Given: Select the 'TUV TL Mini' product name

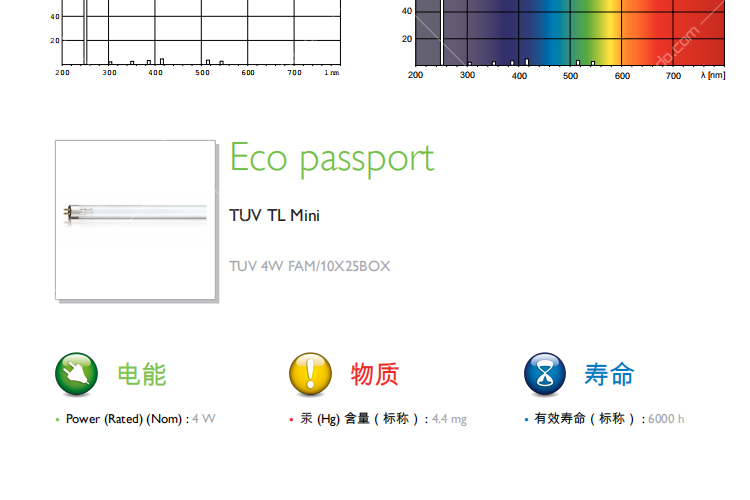Looking at the screenshot, I should click(x=274, y=215).
